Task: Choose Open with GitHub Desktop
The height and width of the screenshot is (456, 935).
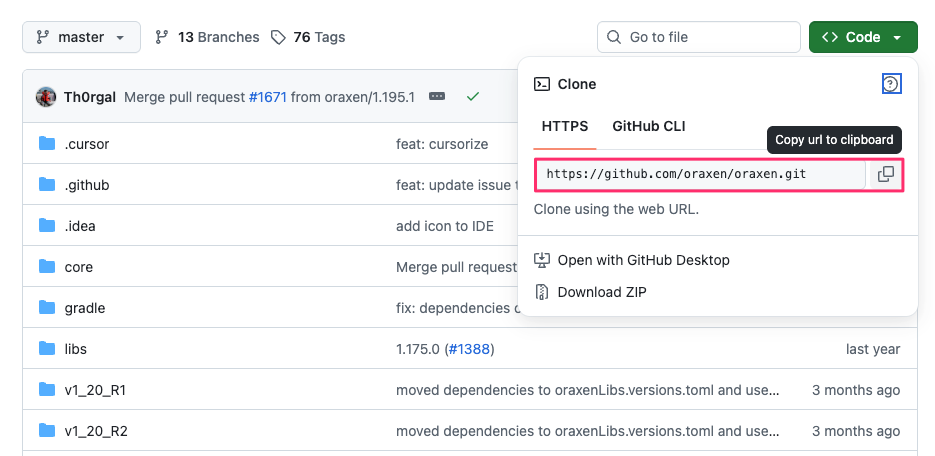Action: coord(631,260)
